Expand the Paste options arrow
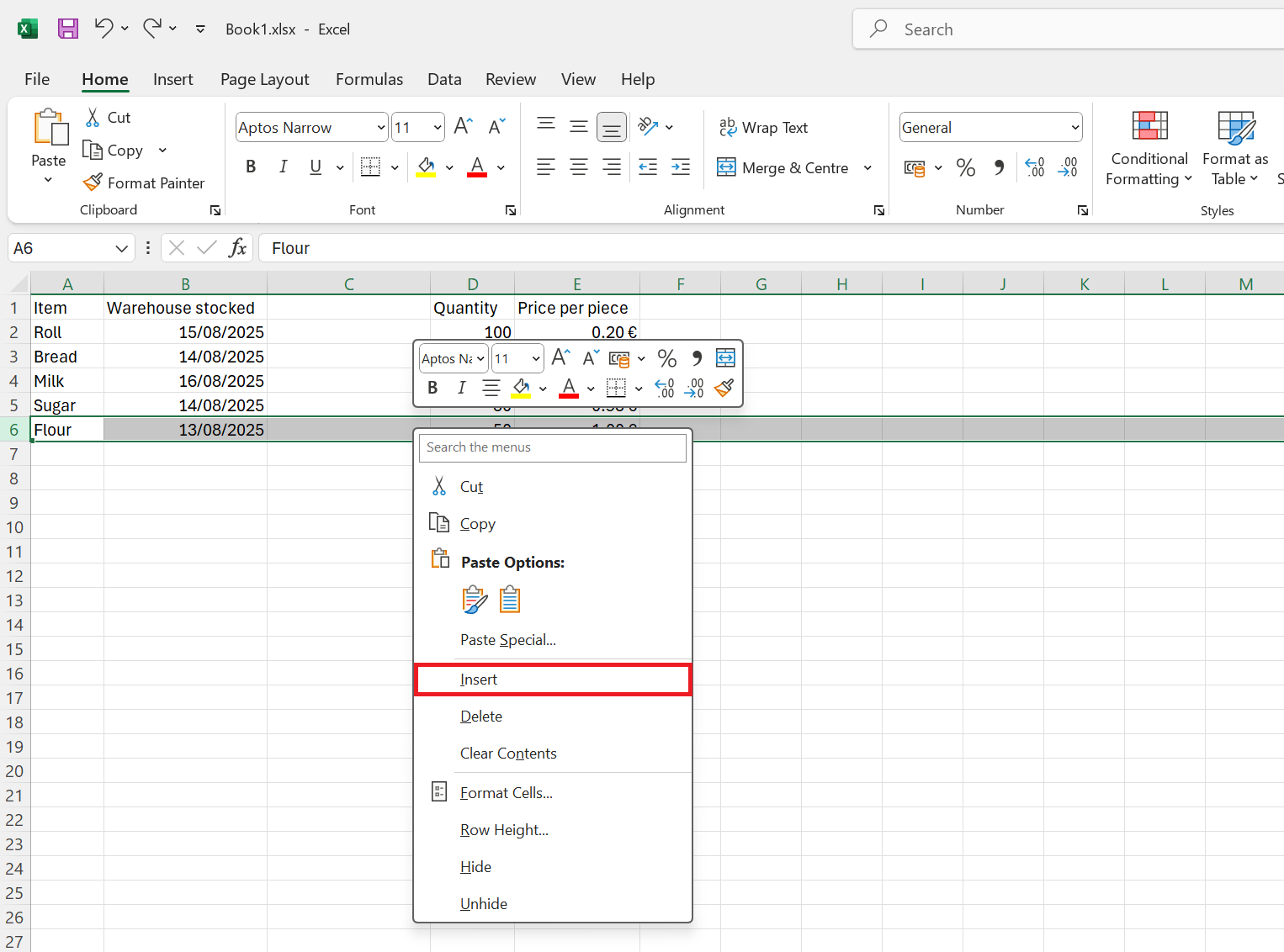The image size is (1284, 952). pos(48,179)
